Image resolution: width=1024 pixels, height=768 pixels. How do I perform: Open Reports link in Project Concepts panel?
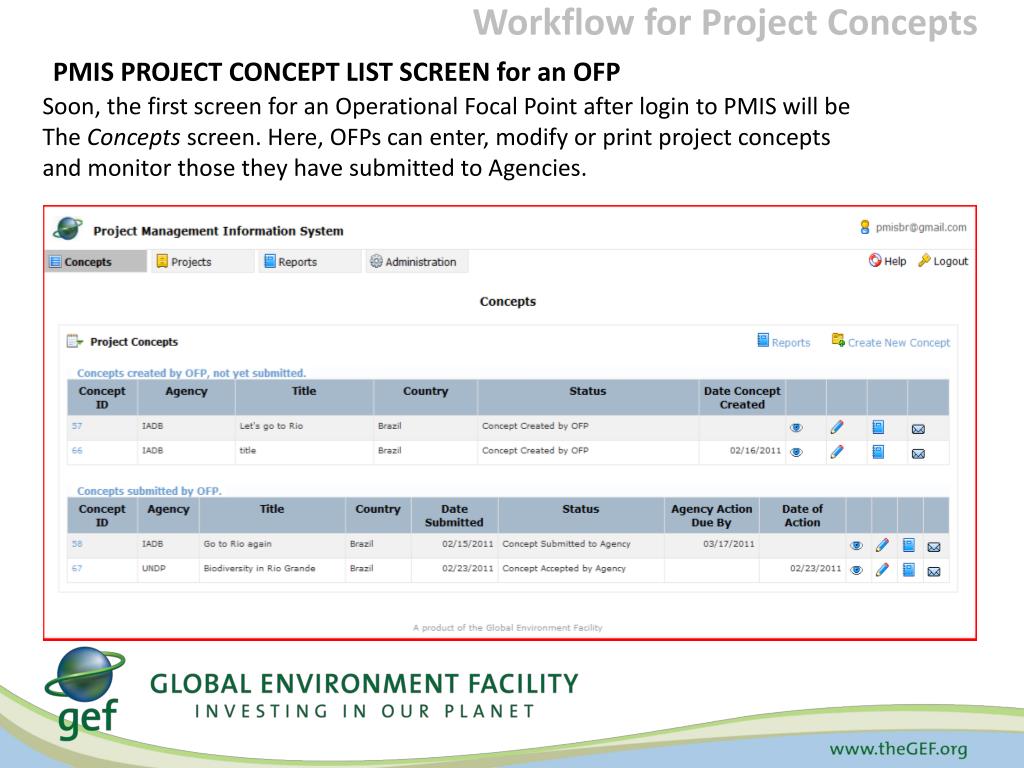coord(784,342)
